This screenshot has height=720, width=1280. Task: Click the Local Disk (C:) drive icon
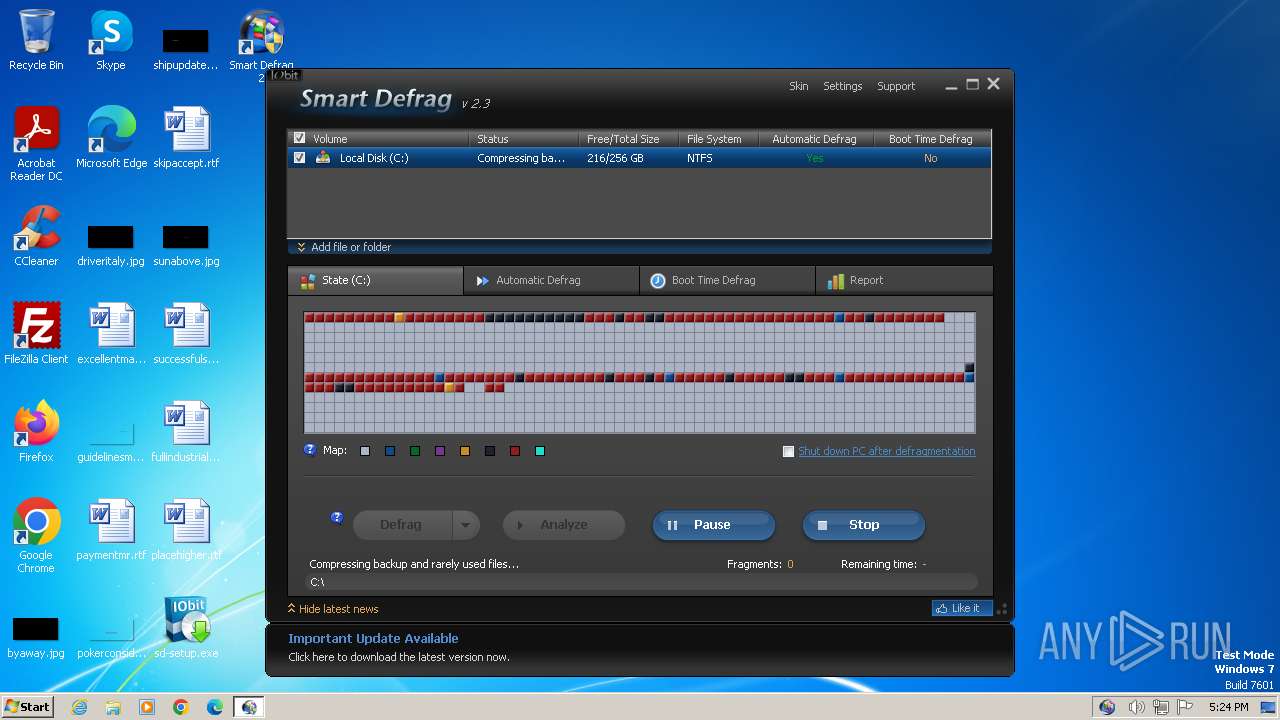tap(323, 158)
